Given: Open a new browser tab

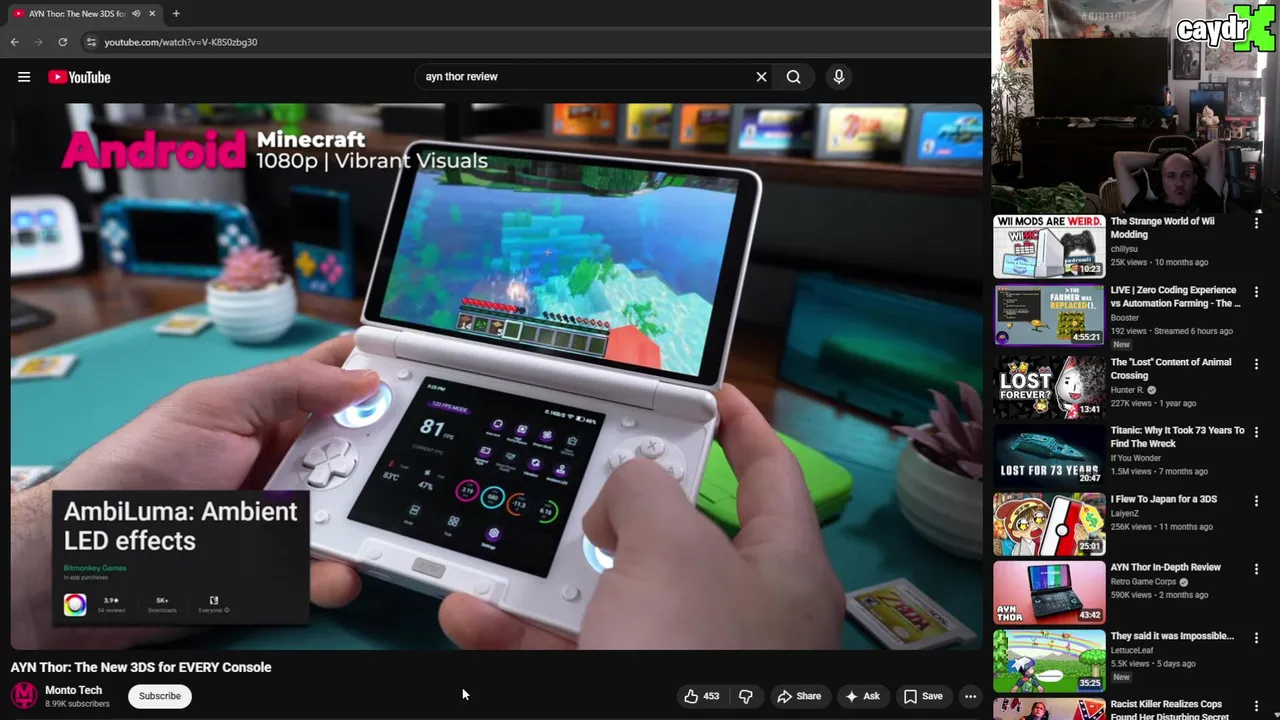Looking at the screenshot, I should [x=176, y=14].
